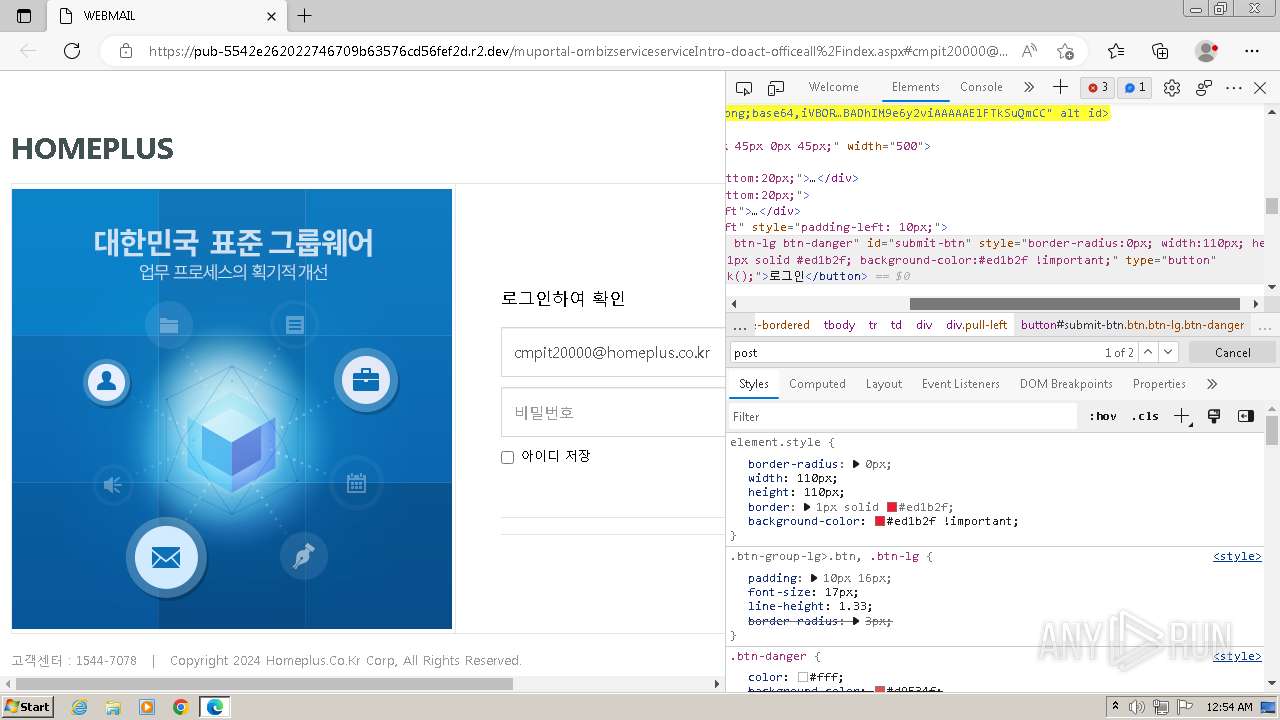The width and height of the screenshot is (1280, 720).
Task: Open DevTools settings gear
Action: (1172, 88)
